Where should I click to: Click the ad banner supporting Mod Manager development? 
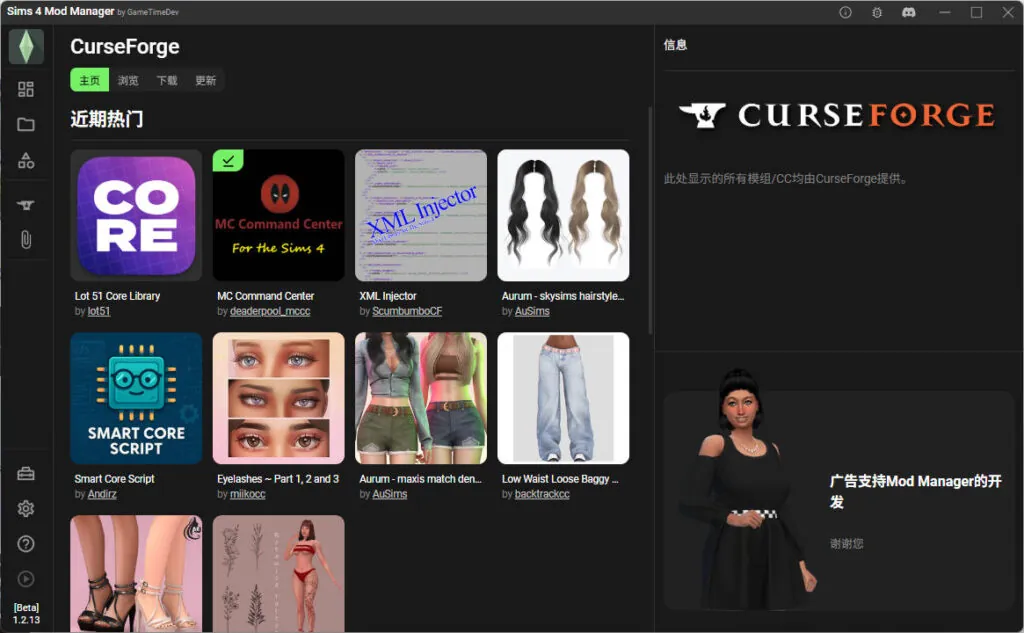tap(839, 501)
